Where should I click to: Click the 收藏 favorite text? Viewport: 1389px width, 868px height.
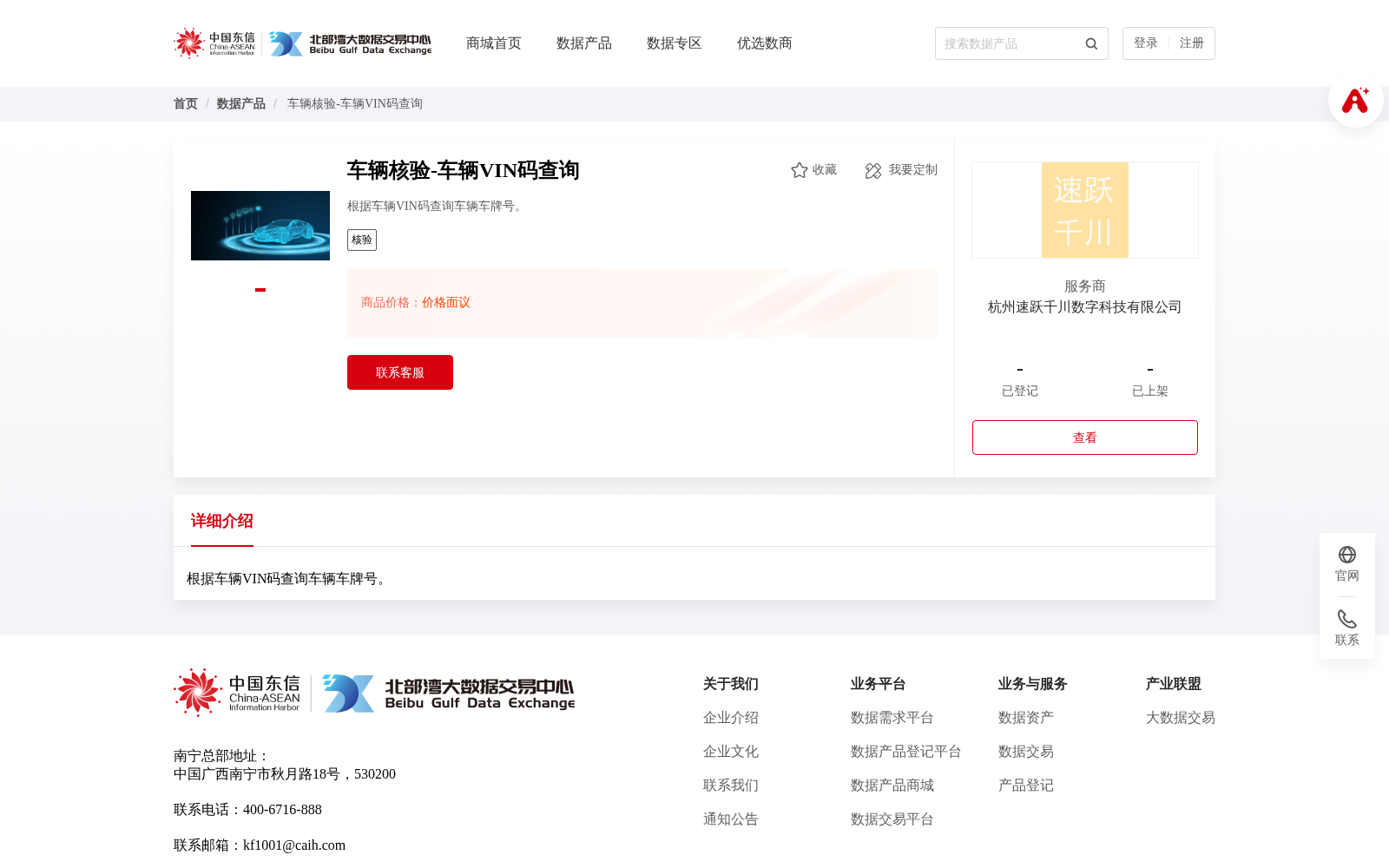[x=825, y=170]
